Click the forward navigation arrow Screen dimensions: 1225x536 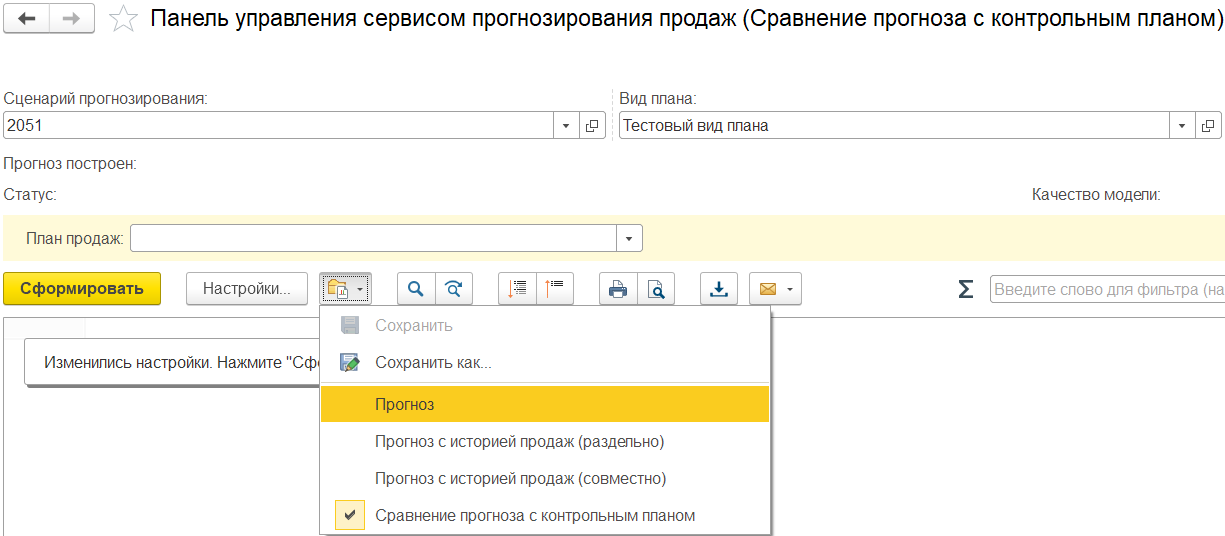72,18
